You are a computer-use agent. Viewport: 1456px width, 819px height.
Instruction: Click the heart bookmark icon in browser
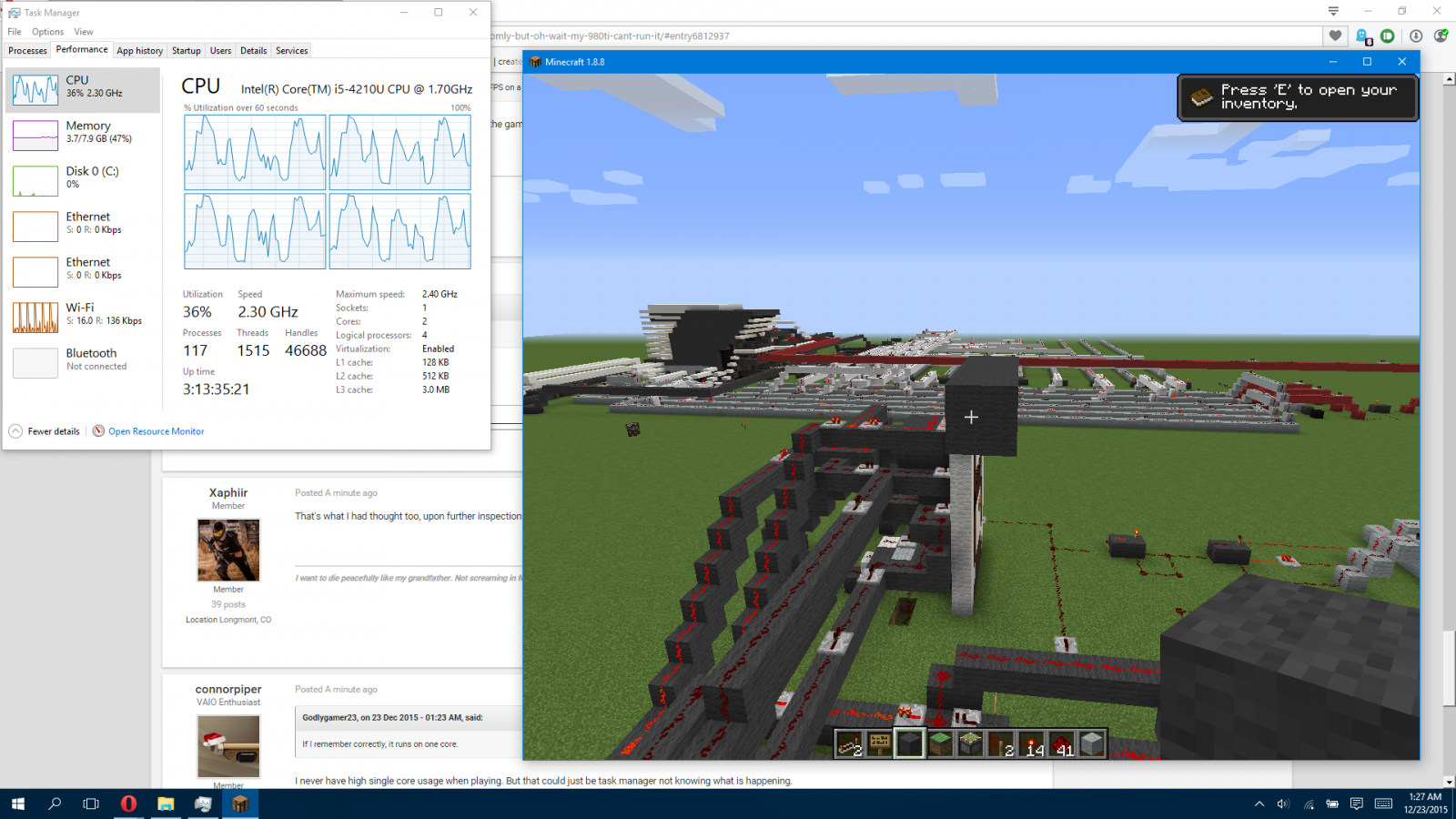1335,36
